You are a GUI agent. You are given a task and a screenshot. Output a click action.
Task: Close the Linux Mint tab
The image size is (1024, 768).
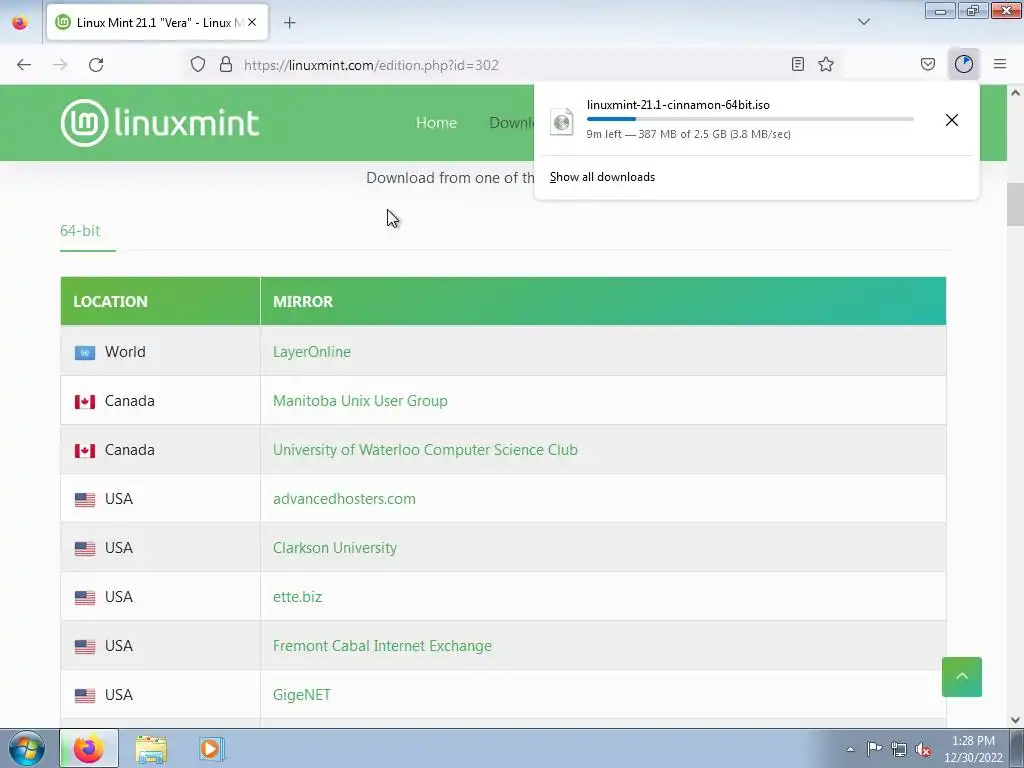pos(252,22)
